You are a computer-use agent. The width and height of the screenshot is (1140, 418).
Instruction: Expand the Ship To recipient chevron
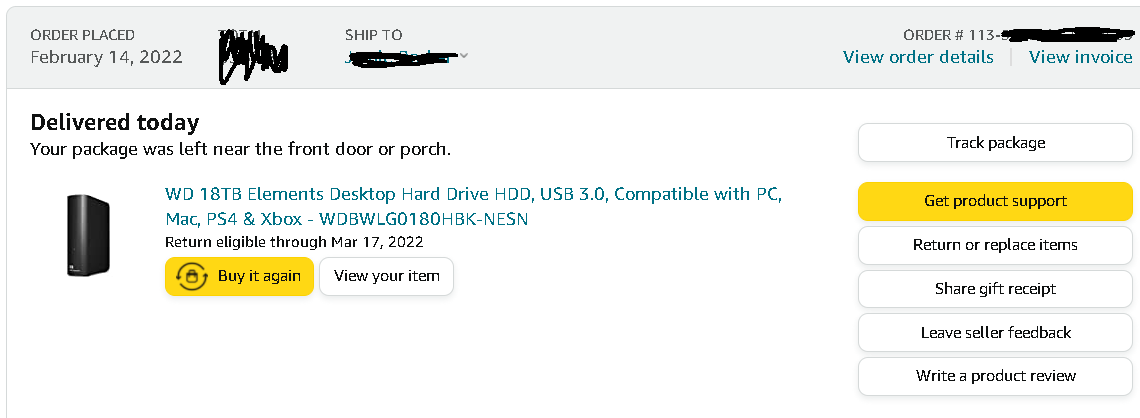click(x=464, y=56)
